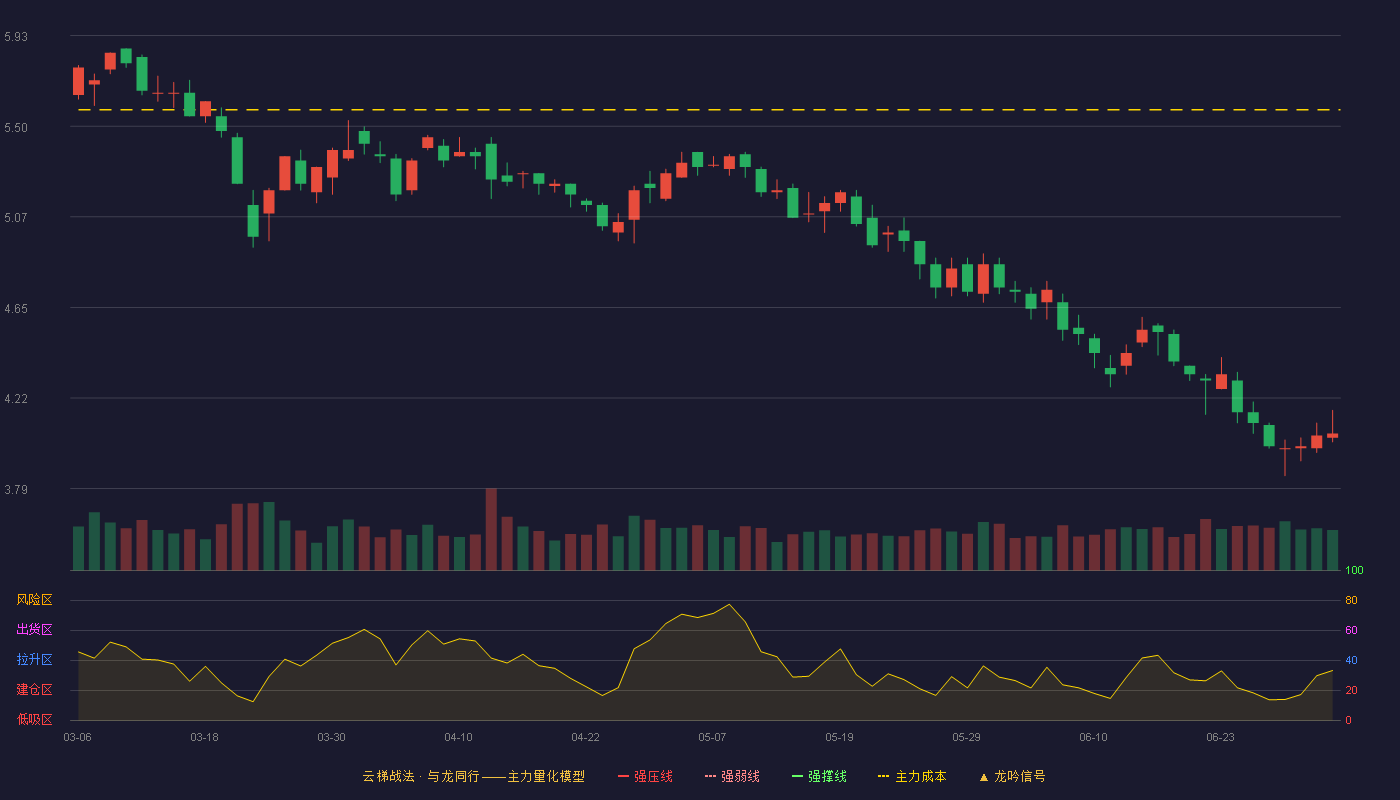Click the 60 indicator axis label

[1351, 630]
